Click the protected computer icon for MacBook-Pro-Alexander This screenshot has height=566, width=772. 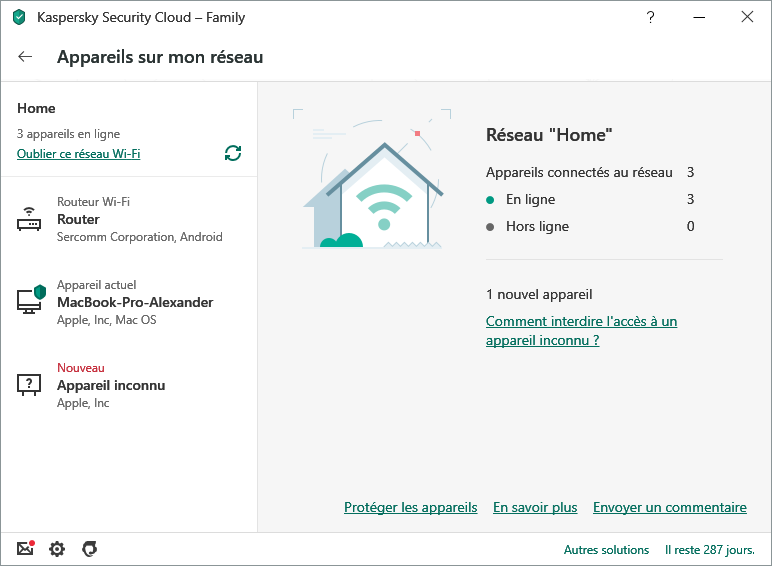31,299
